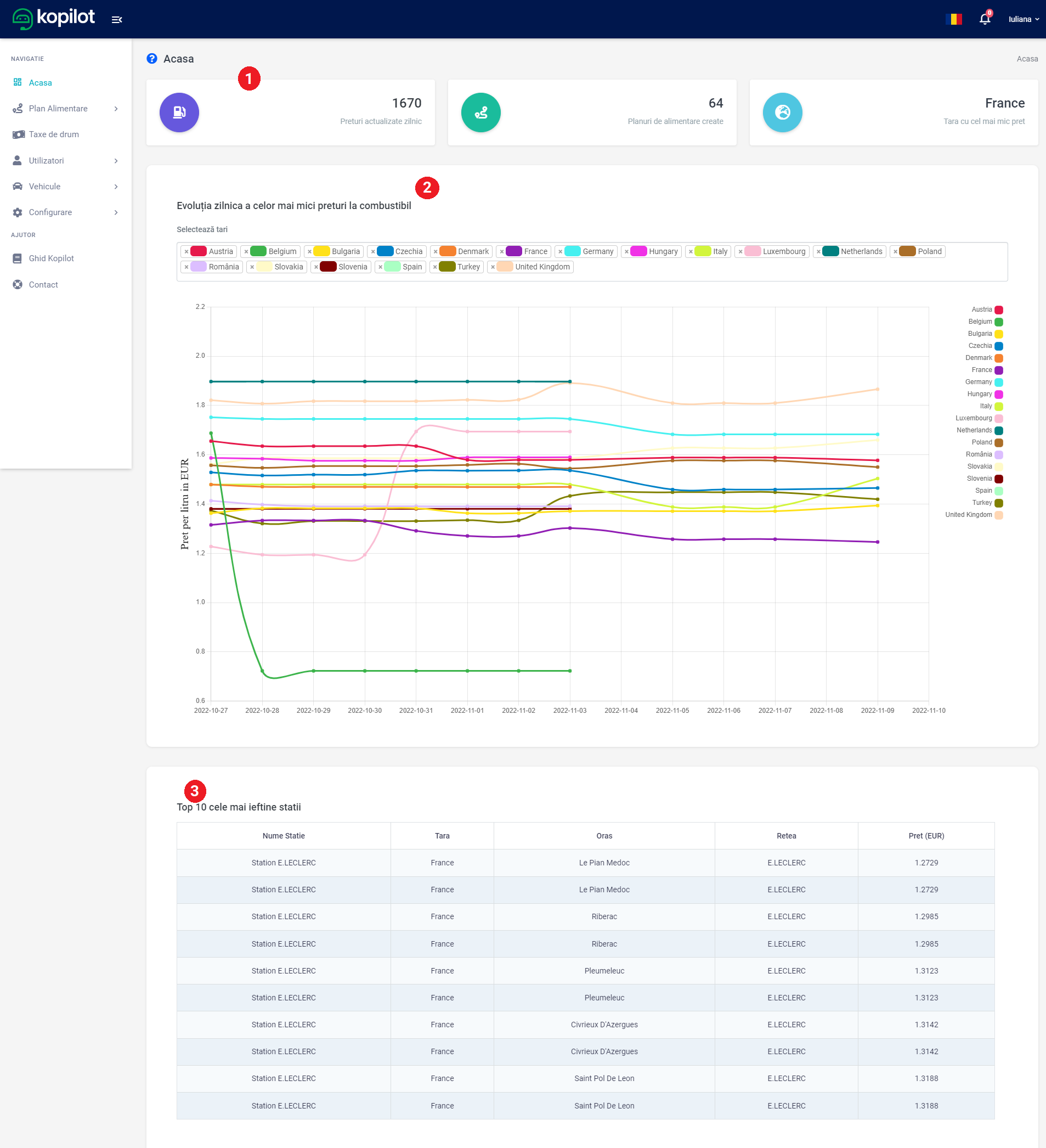The width and height of the screenshot is (1046, 1148).
Task: Click the Pret (EUR) column header
Action: pyautogui.click(x=925, y=836)
